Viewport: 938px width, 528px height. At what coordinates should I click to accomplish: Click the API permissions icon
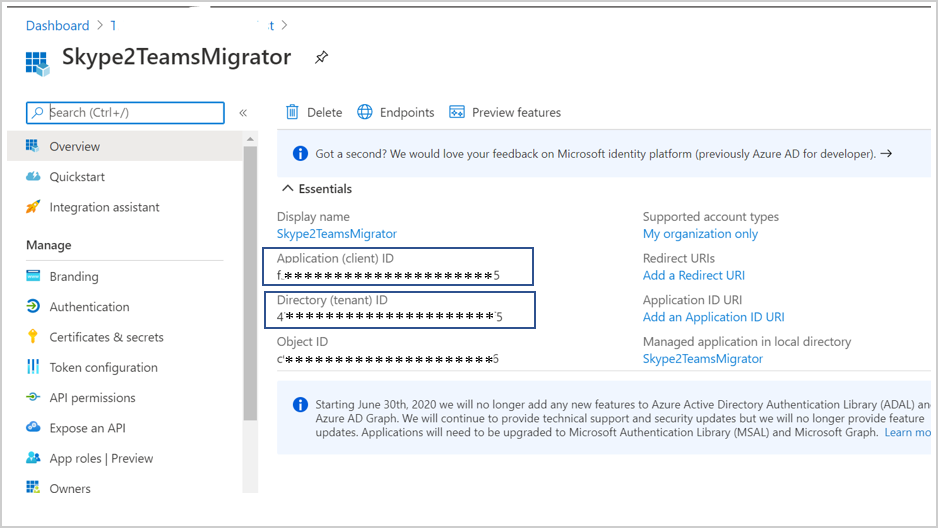pyautogui.click(x=33, y=397)
